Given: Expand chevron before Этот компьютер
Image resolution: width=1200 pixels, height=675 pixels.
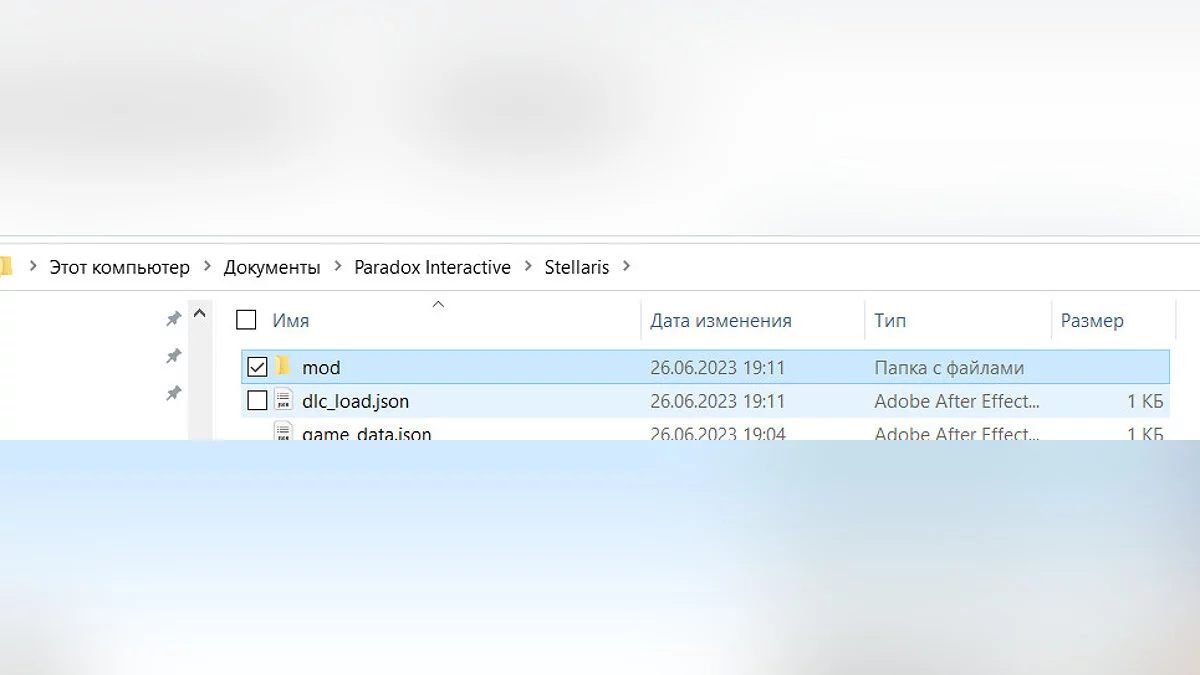Looking at the screenshot, I should 33,267.
